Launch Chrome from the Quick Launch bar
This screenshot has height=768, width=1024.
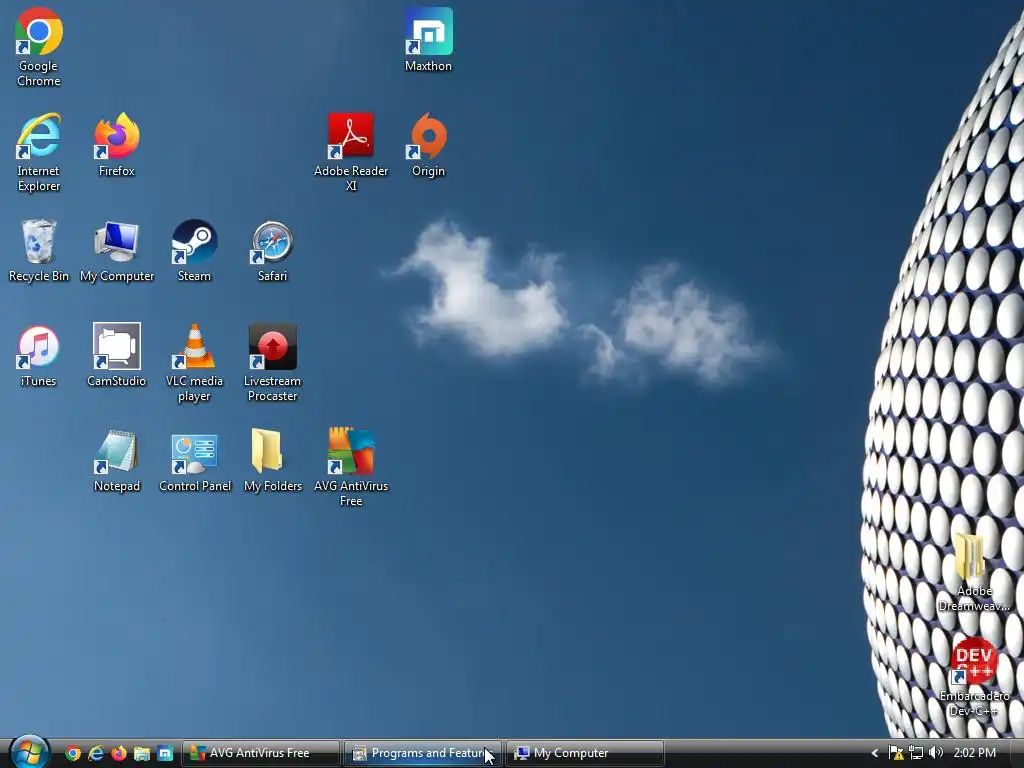pos(73,753)
